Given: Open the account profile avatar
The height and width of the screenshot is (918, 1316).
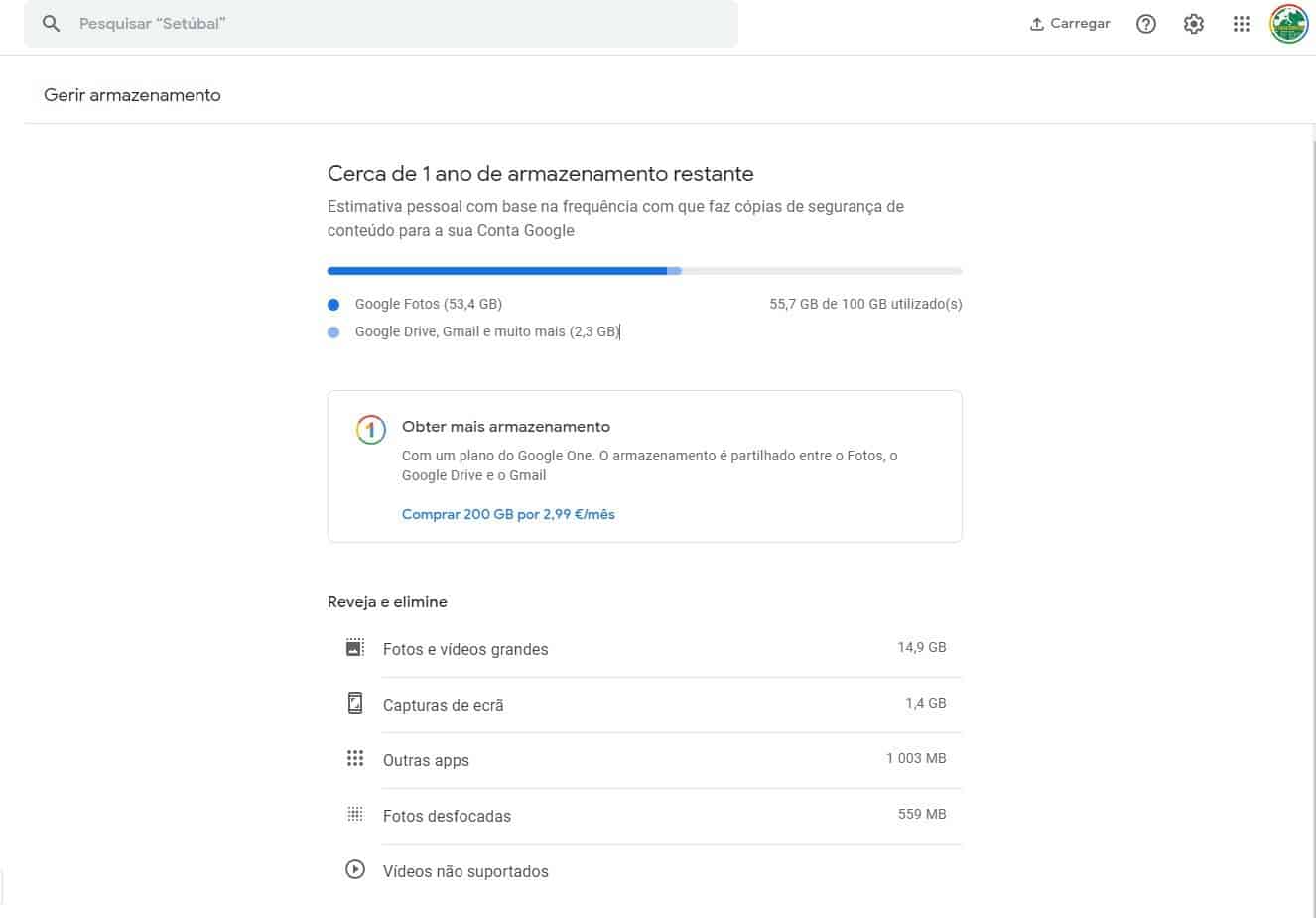Looking at the screenshot, I should pyautogui.click(x=1289, y=24).
